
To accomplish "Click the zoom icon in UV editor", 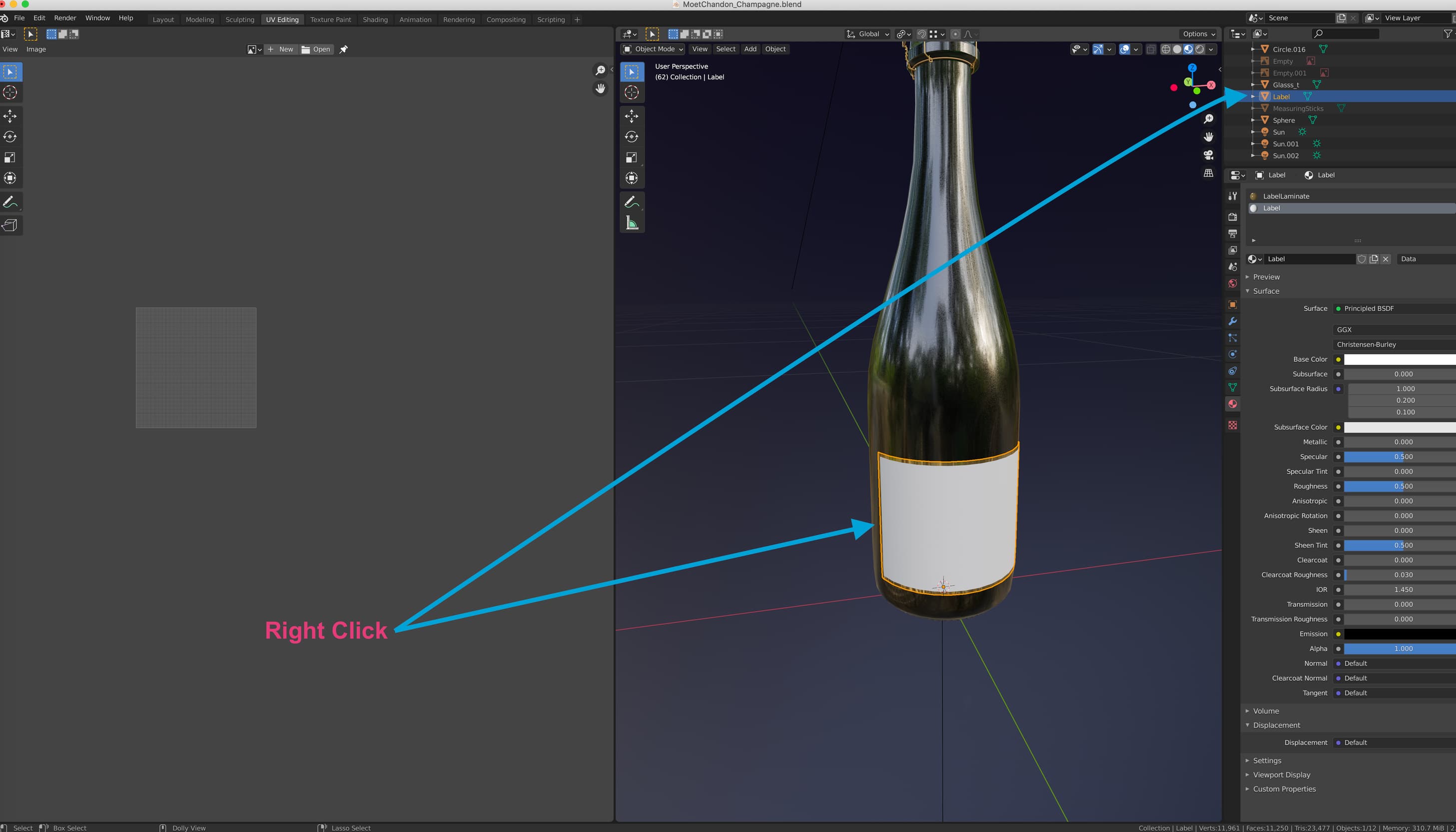I will tap(600, 70).
